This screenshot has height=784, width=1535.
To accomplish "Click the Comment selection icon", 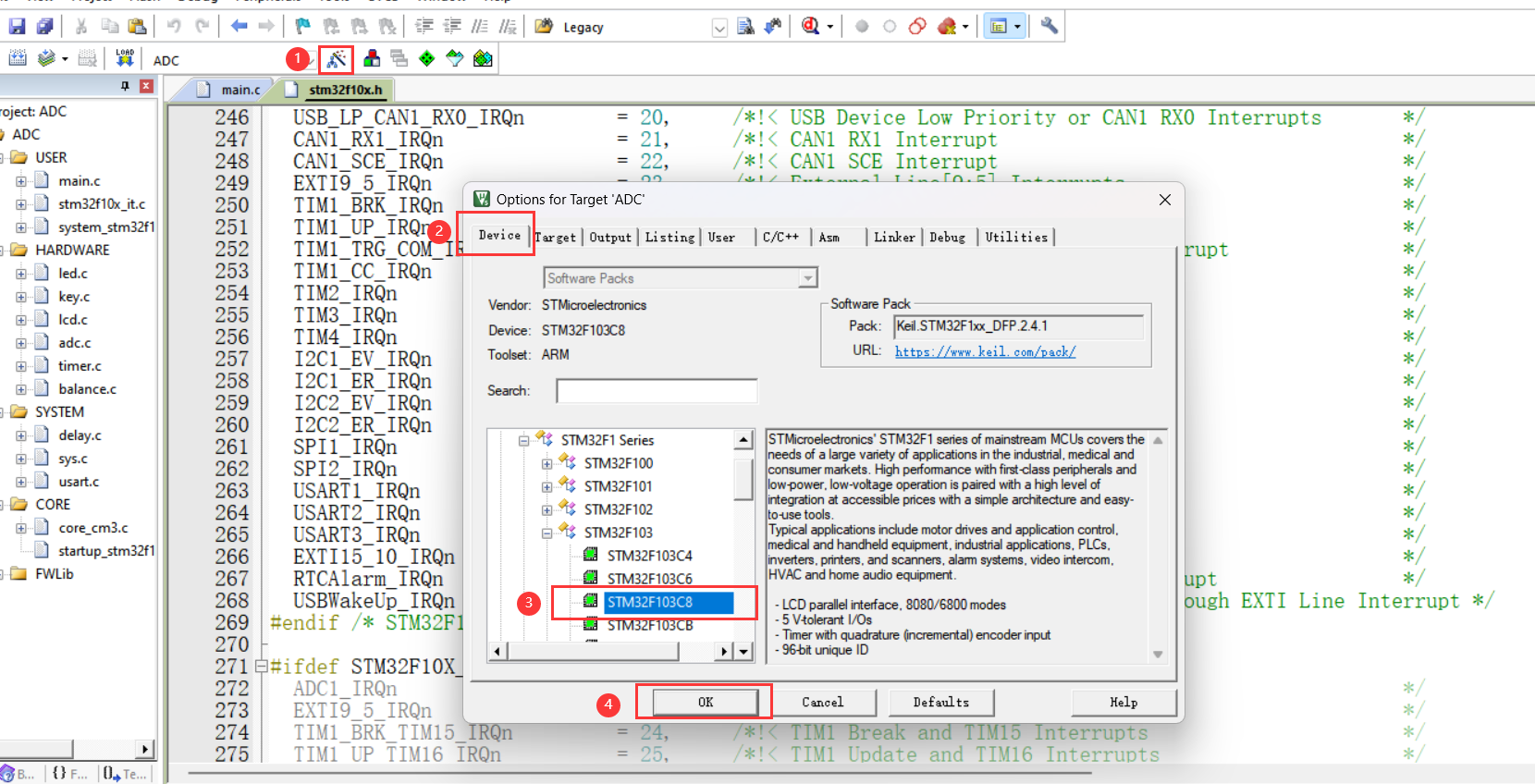I will (480, 26).
